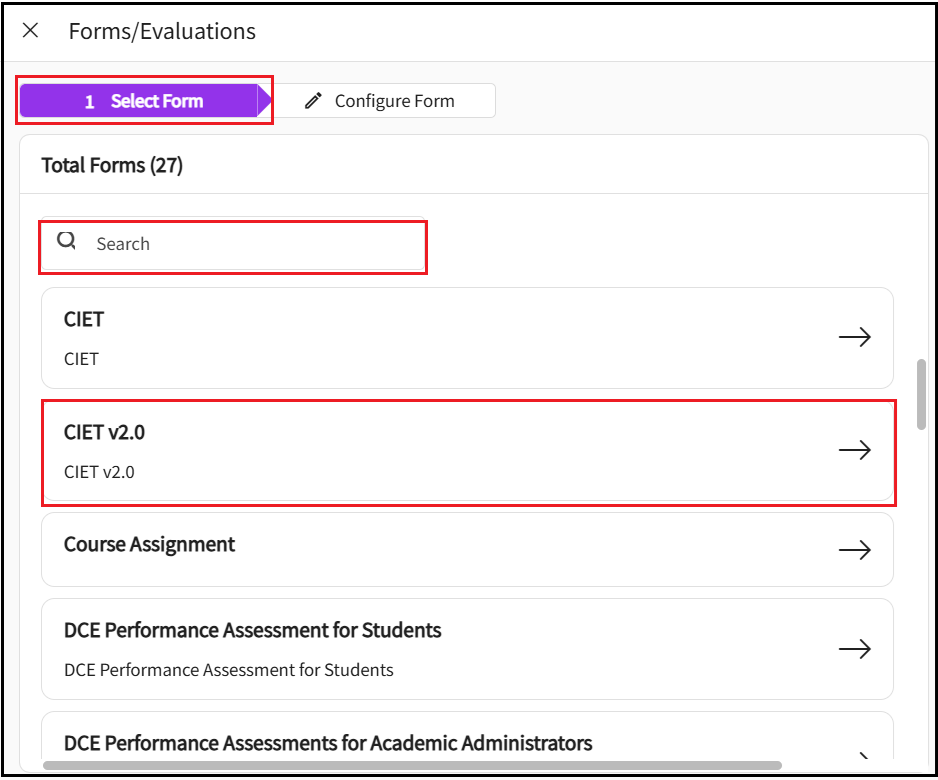Click the Total Forms (27) heading
Screen dimensions: 938x780
click(x=112, y=165)
